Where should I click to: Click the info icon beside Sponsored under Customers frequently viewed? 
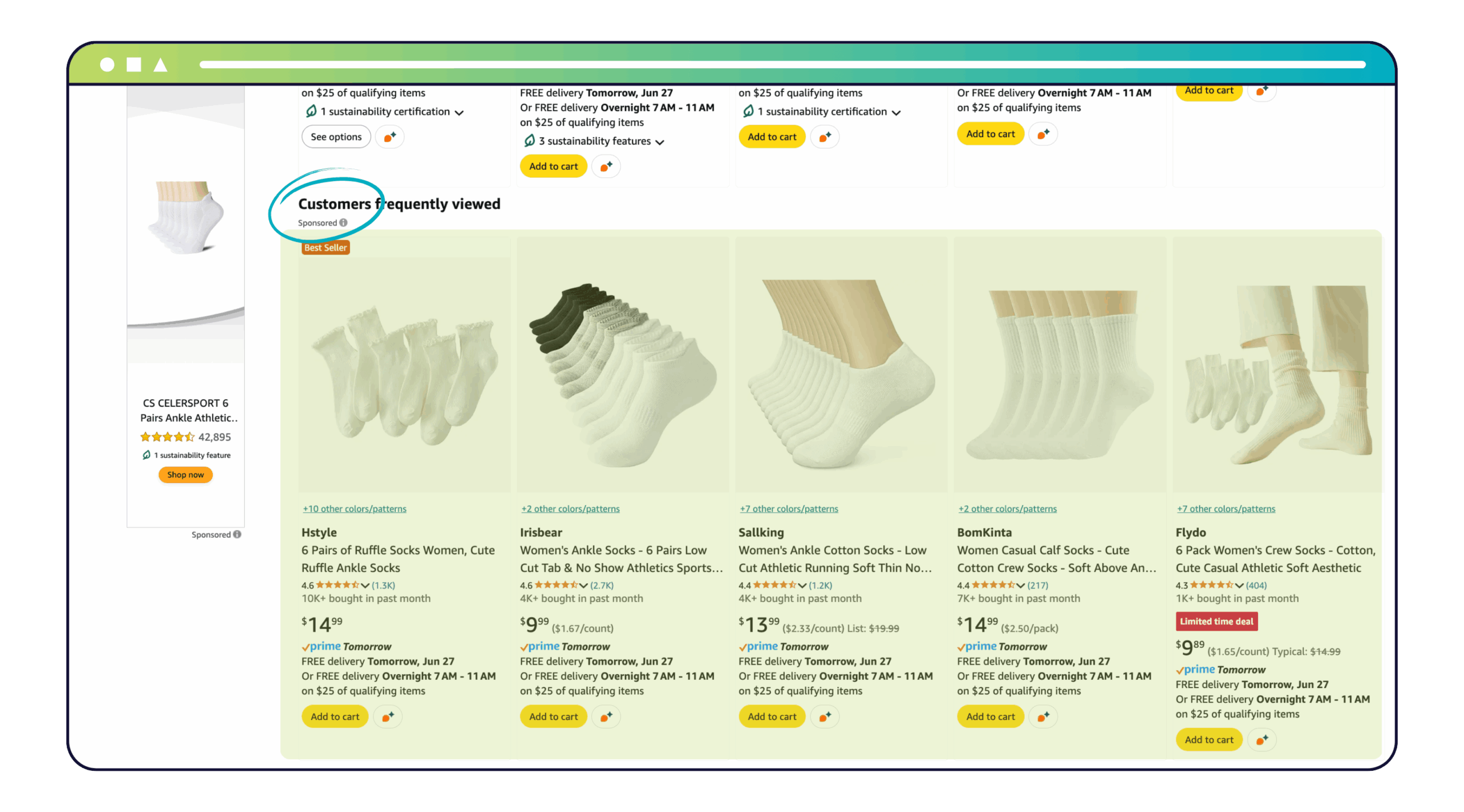coord(343,223)
